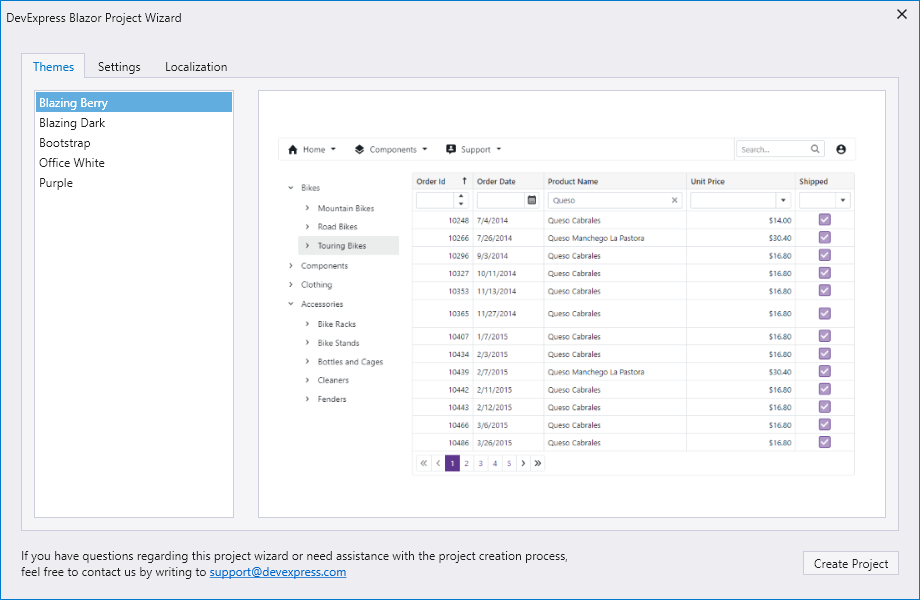
Task: Toggle Shipped checkbox for order 10365
Action: [825, 313]
